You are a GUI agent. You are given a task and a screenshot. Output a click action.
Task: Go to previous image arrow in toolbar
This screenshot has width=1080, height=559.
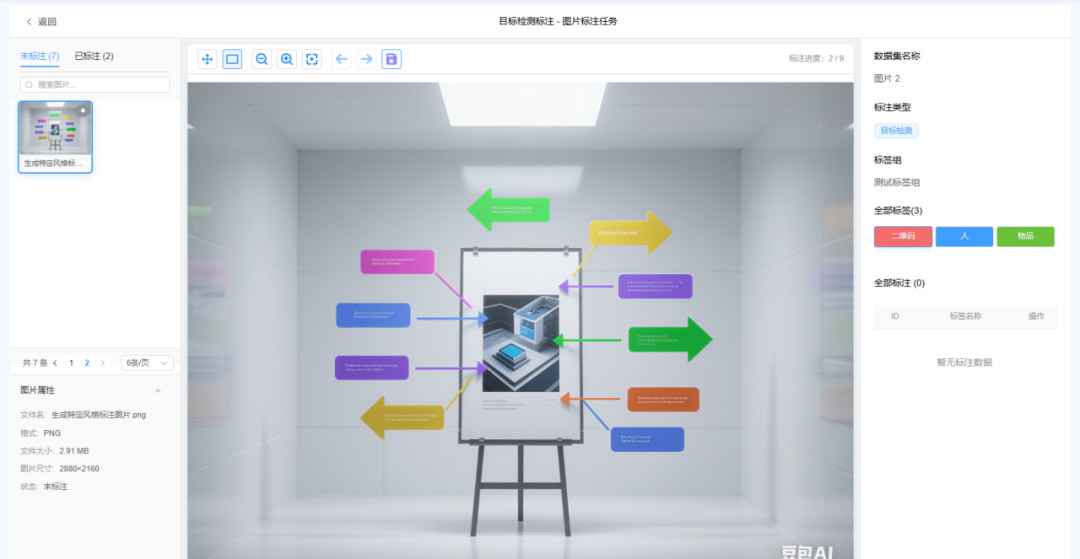341,59
